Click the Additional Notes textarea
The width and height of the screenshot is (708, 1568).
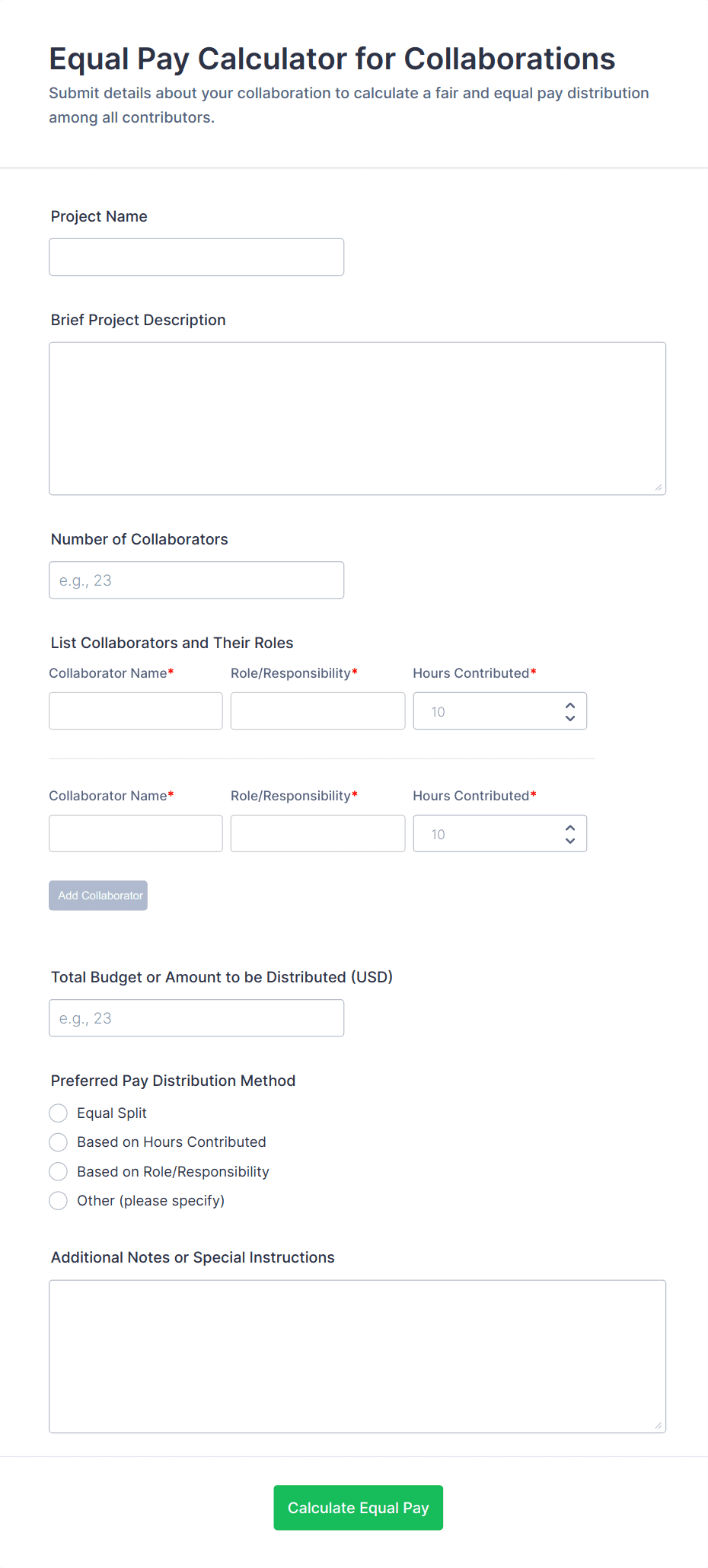click(x=357, y=1356)
